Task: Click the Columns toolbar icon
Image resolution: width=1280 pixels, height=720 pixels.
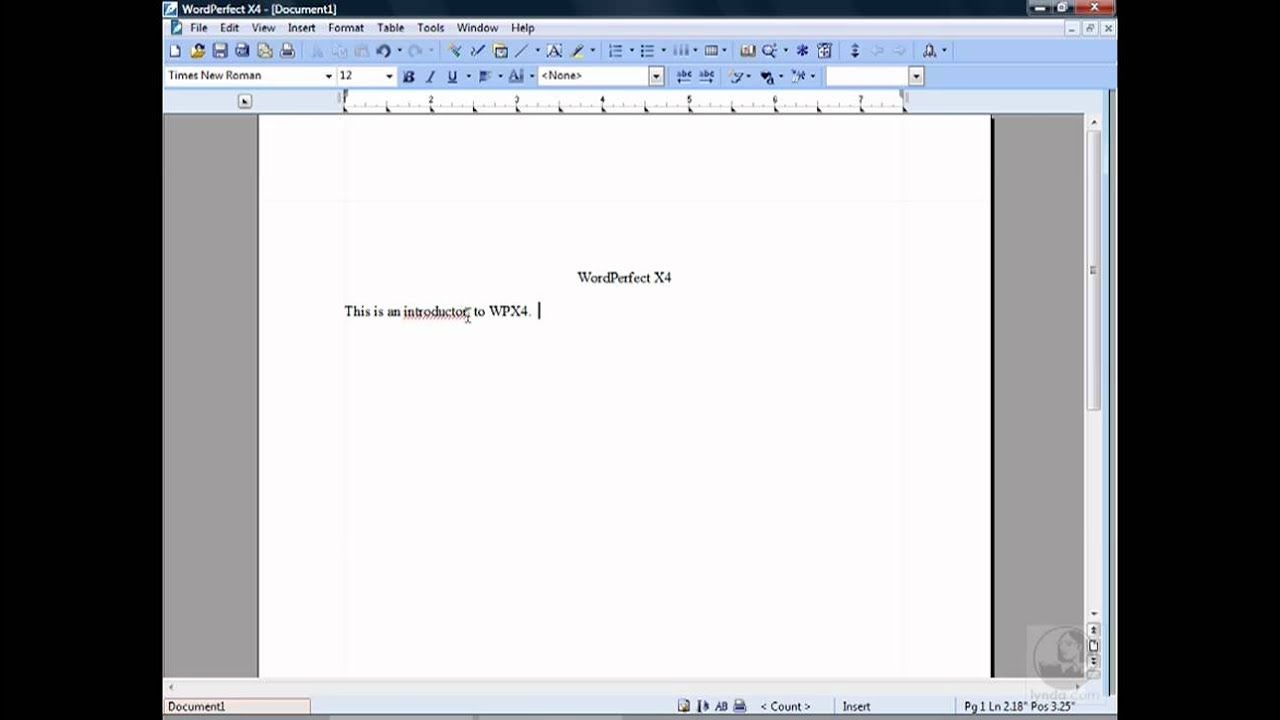Action: [x=680, y=51]
